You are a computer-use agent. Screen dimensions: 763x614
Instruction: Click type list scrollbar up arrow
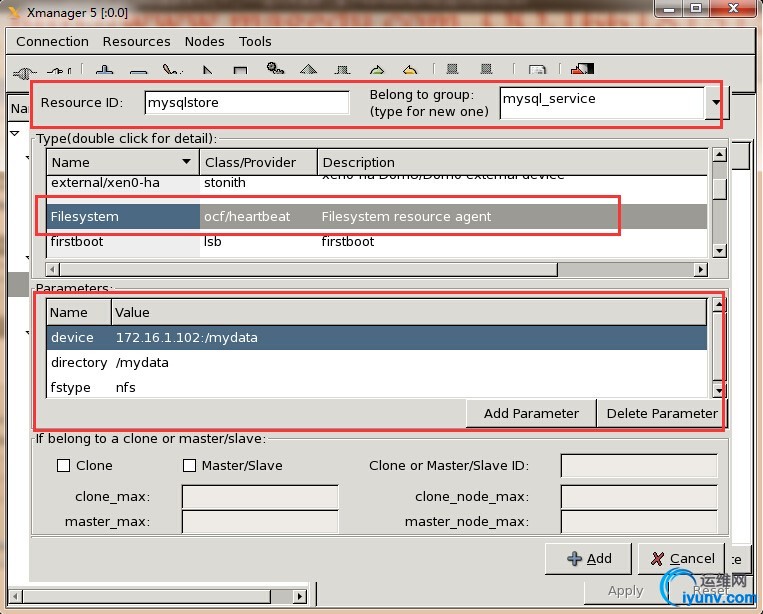[719, 155]
